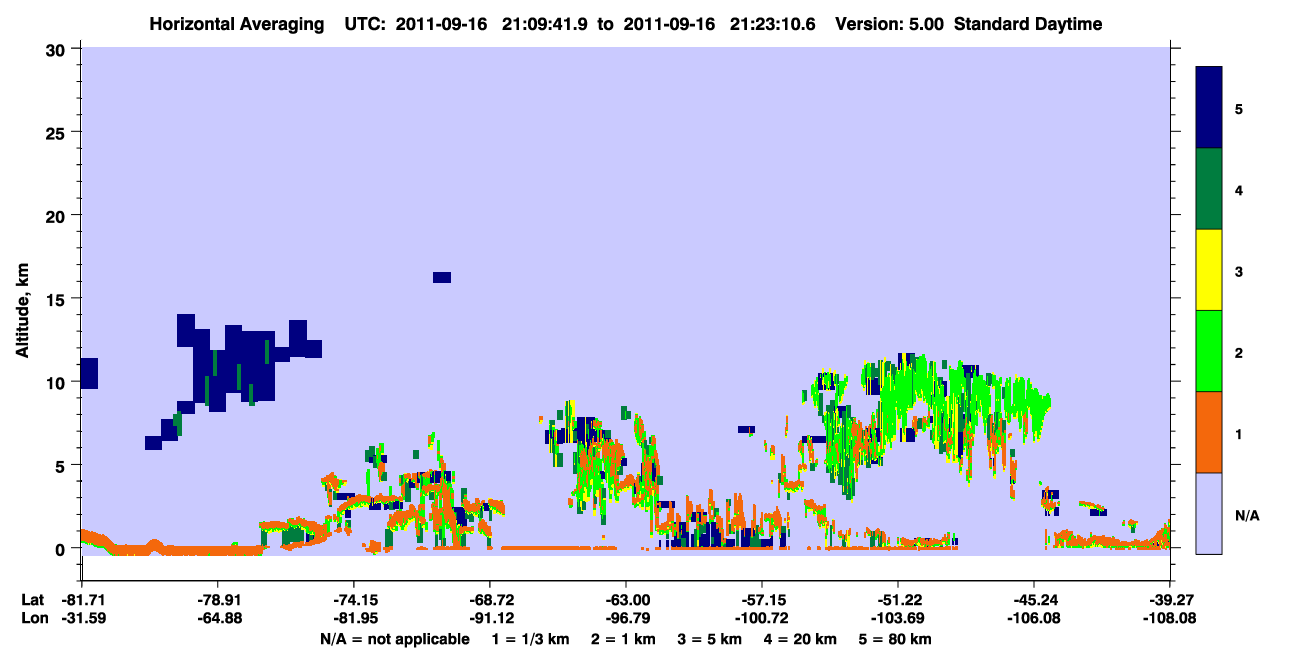Image resolution: width=1300 pixels, height=667 pixels.
Task: Click the orange level 1 color swatch
Action: [x=1209, y=432]
